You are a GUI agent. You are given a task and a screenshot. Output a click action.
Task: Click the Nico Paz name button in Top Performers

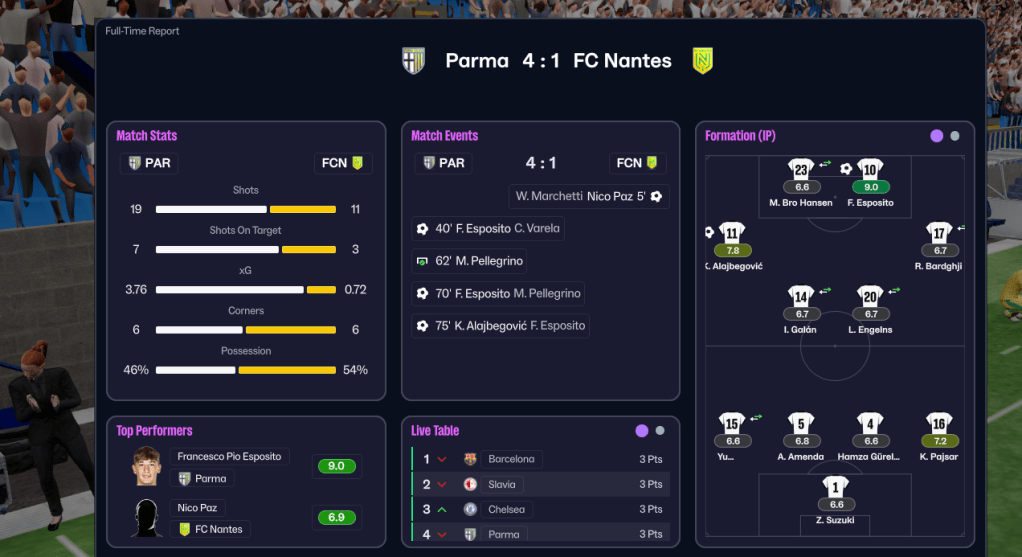(198, 507)
